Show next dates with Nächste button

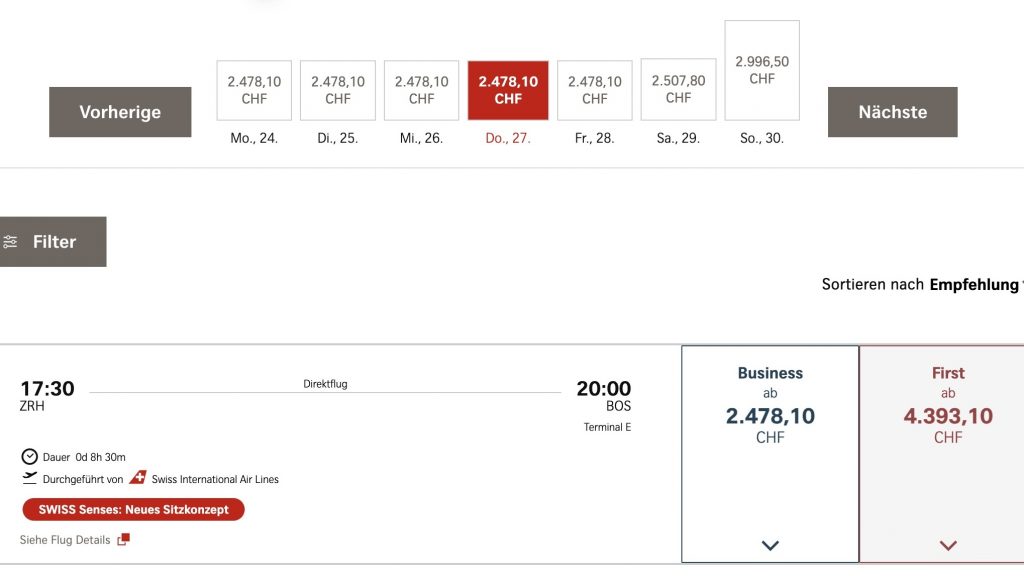pyautogui.click(x=892, y=112)
